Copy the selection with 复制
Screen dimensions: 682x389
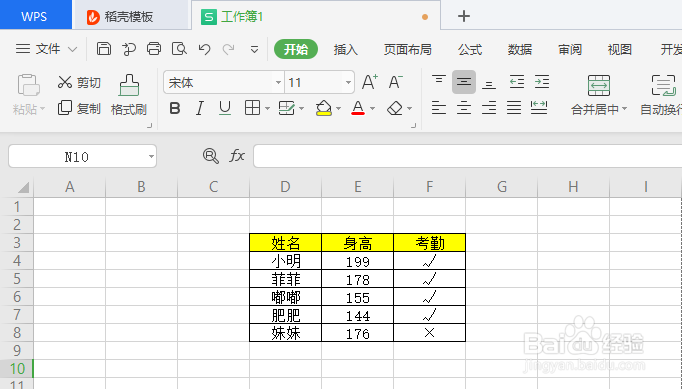79,107
